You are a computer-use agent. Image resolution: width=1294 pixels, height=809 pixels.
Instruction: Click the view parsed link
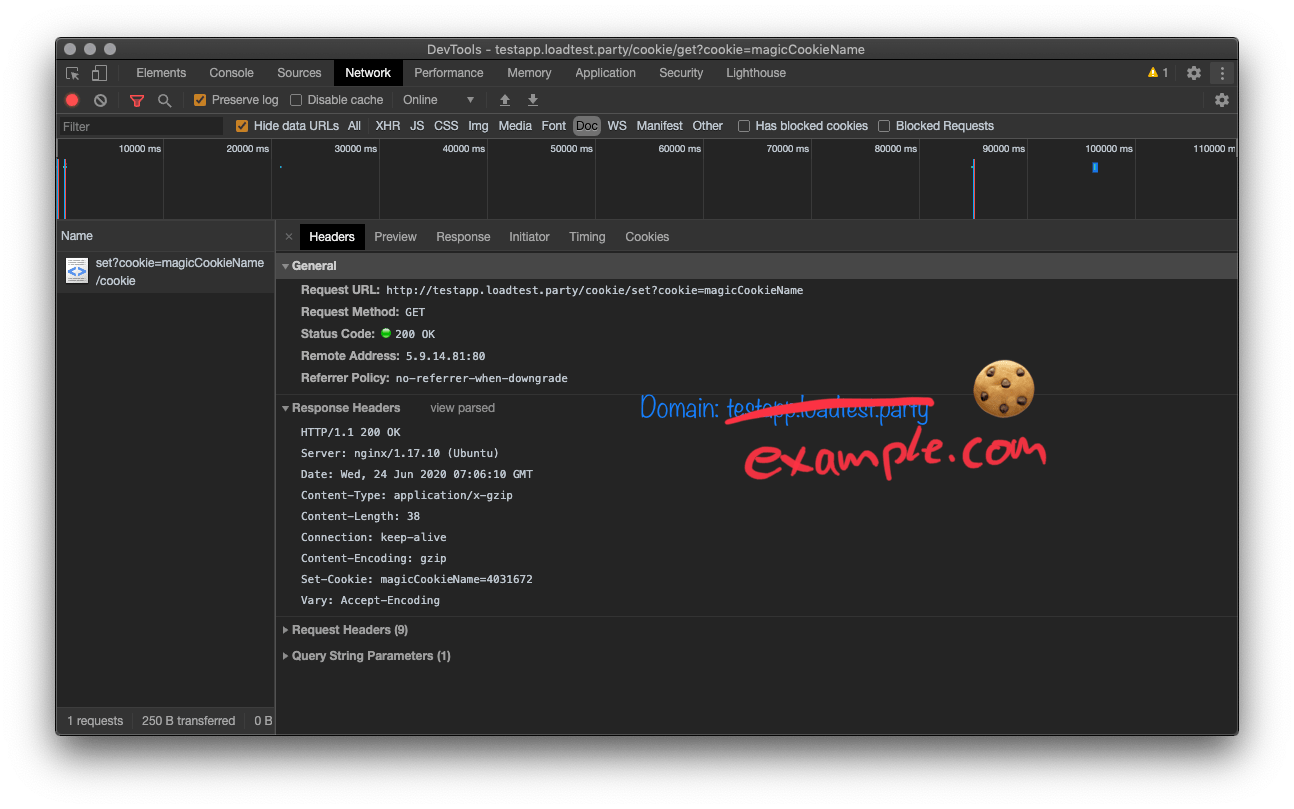coord(462,407)
